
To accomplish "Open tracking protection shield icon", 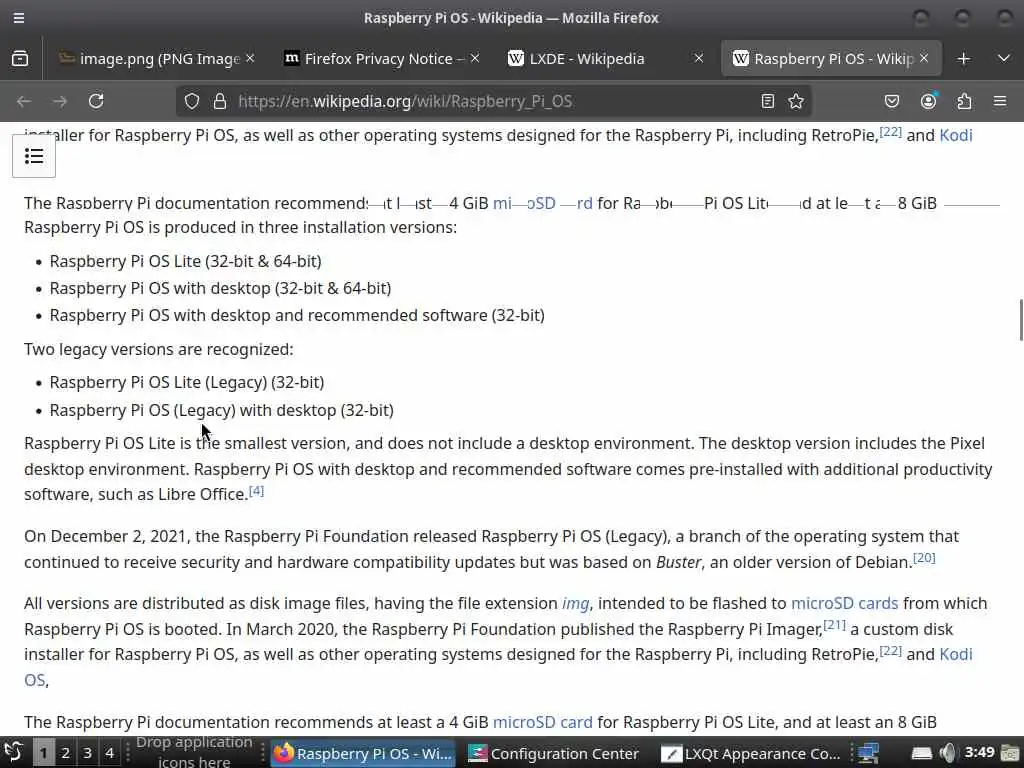I will coord(191,101).
